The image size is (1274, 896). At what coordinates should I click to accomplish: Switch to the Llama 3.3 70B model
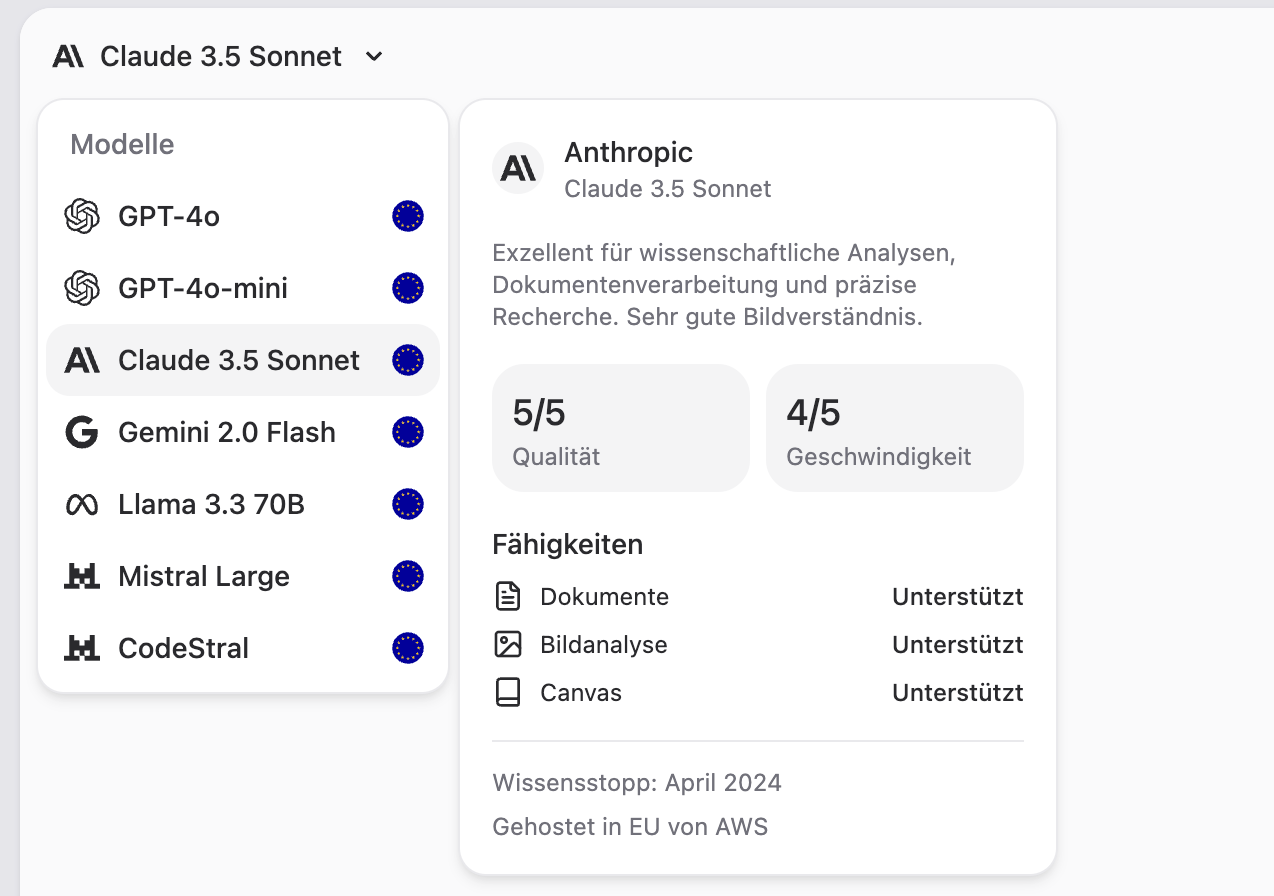[x=211, y=504]
